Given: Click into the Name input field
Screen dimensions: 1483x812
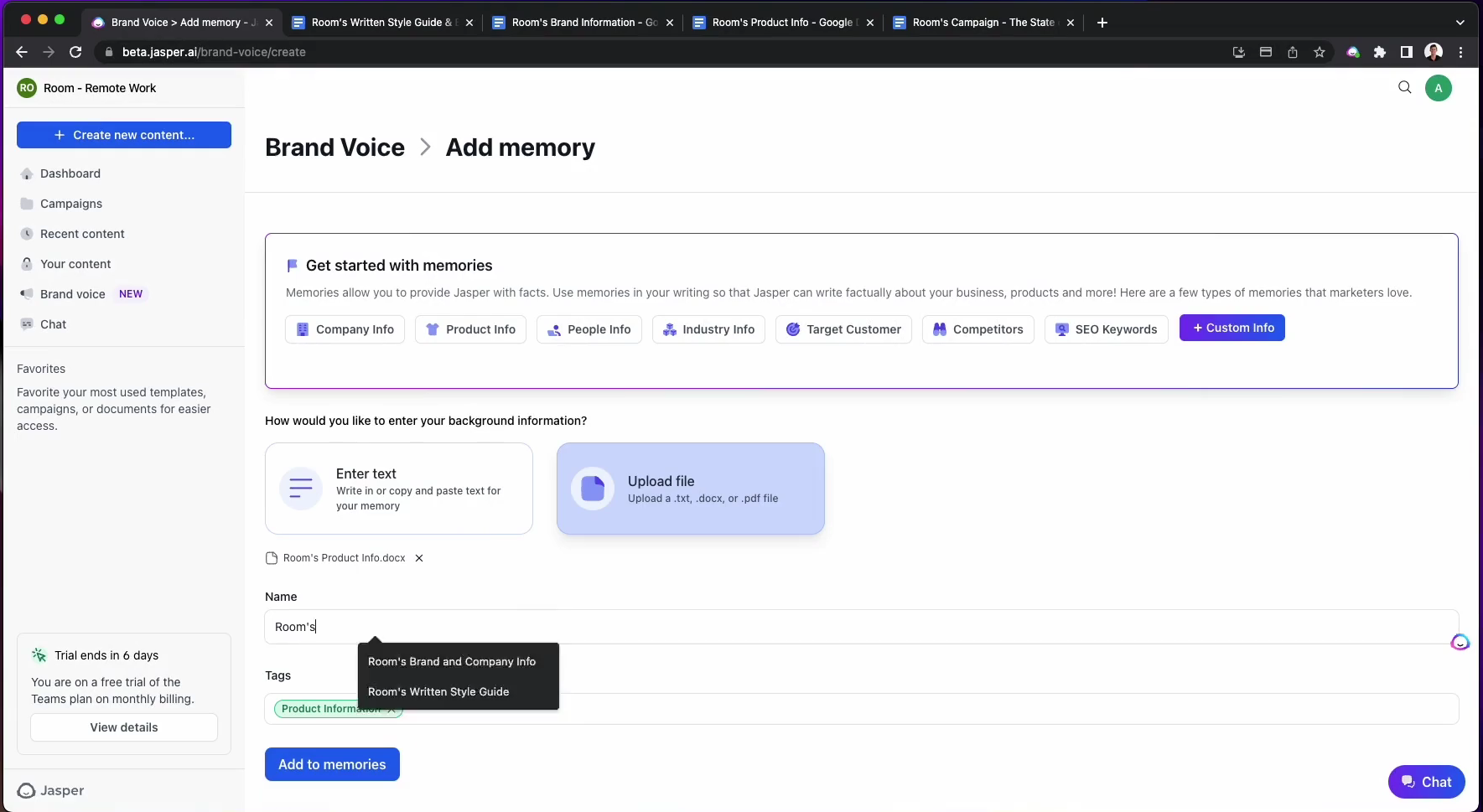Looking at the screenshot, I should (862, 627).
